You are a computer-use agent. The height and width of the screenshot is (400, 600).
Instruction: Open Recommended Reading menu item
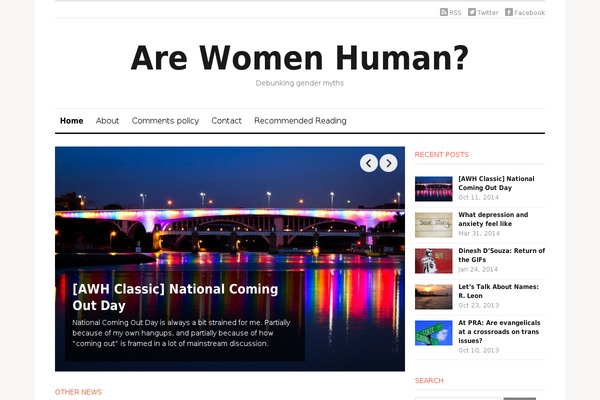tap(300, 121)
